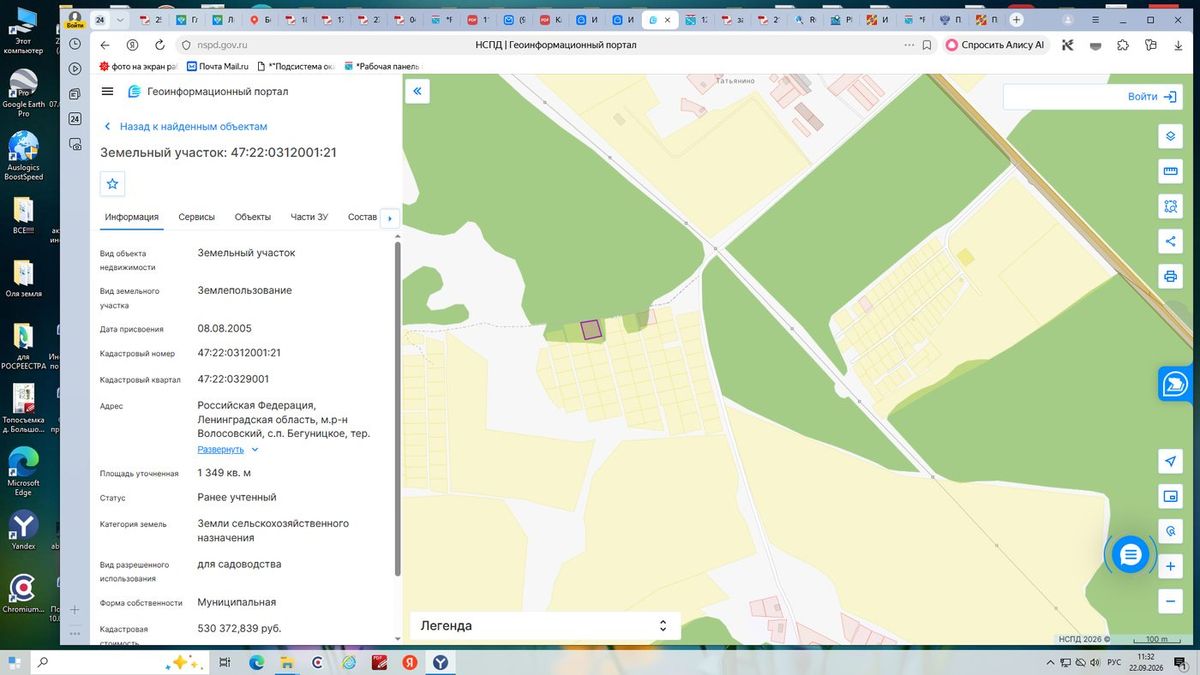This screenshot has height=675, width=1200.
Task: Select the ruler measurement tool
Action: click(x=1170, y=171)
